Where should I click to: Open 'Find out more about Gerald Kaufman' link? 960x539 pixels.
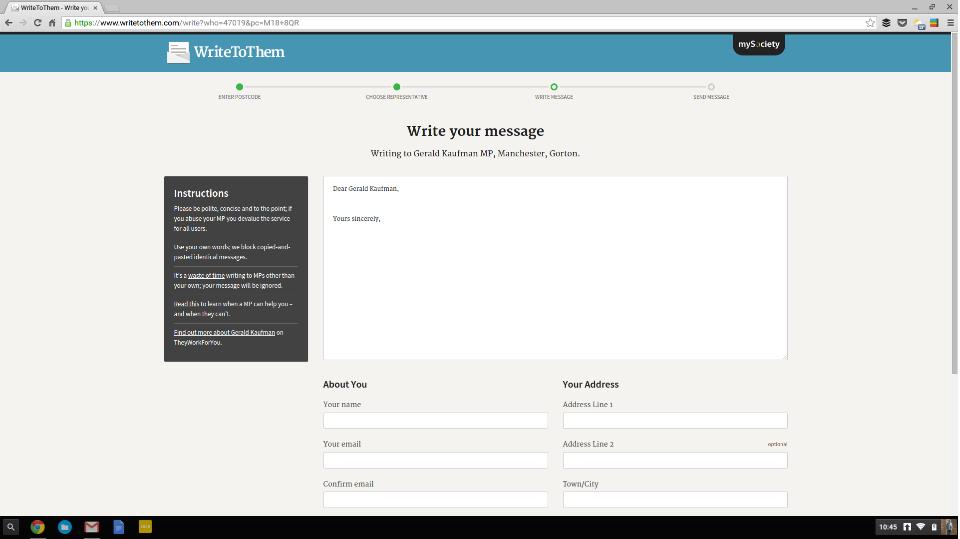click(224, 332)
